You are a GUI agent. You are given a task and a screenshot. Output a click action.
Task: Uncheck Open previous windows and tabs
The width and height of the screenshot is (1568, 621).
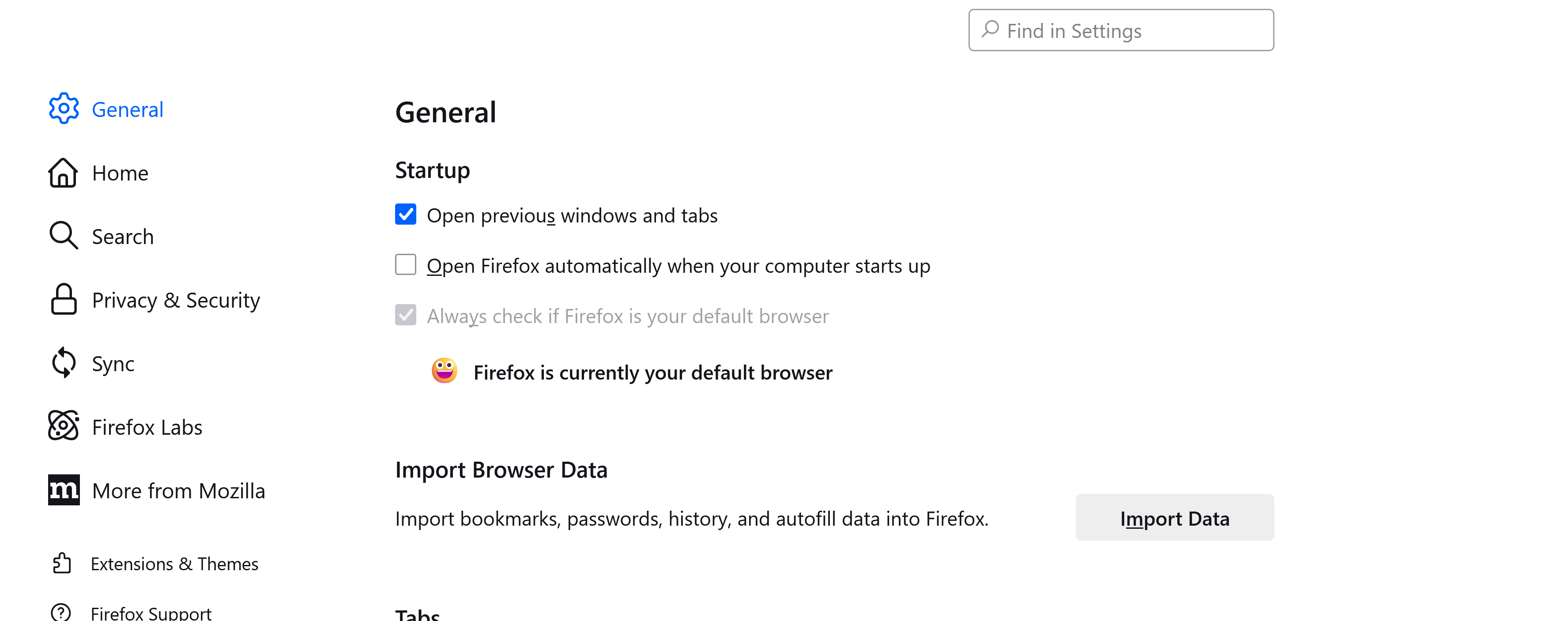point(405,215)
